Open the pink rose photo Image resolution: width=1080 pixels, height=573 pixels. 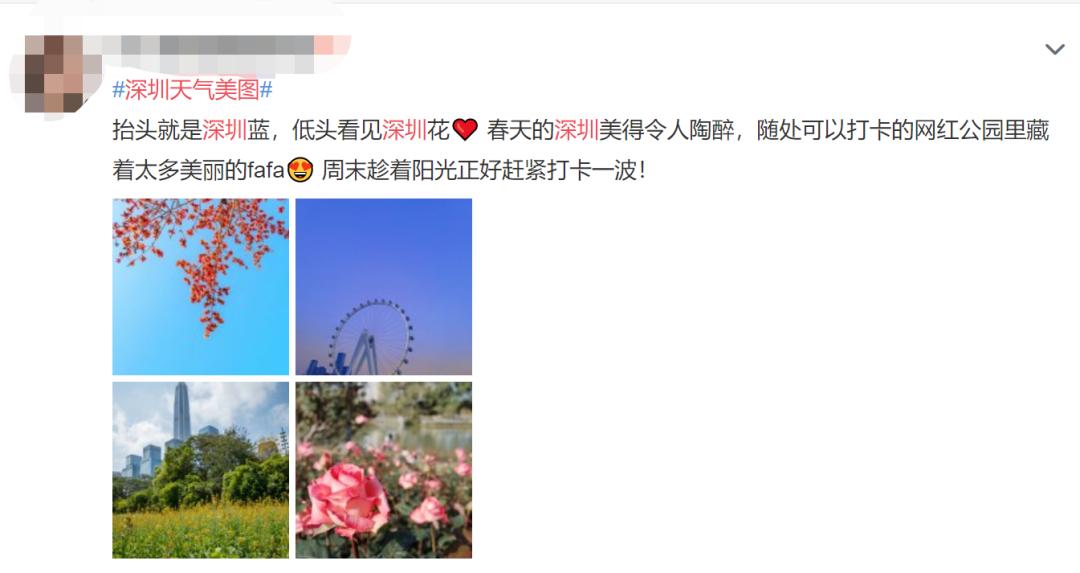(x=384, y=470)
